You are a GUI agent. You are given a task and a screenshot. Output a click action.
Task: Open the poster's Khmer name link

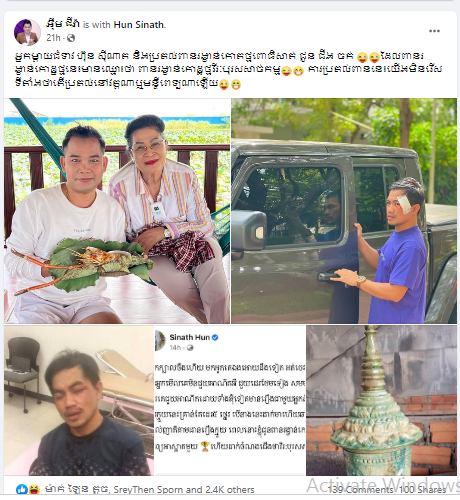[x=63, y=24]
